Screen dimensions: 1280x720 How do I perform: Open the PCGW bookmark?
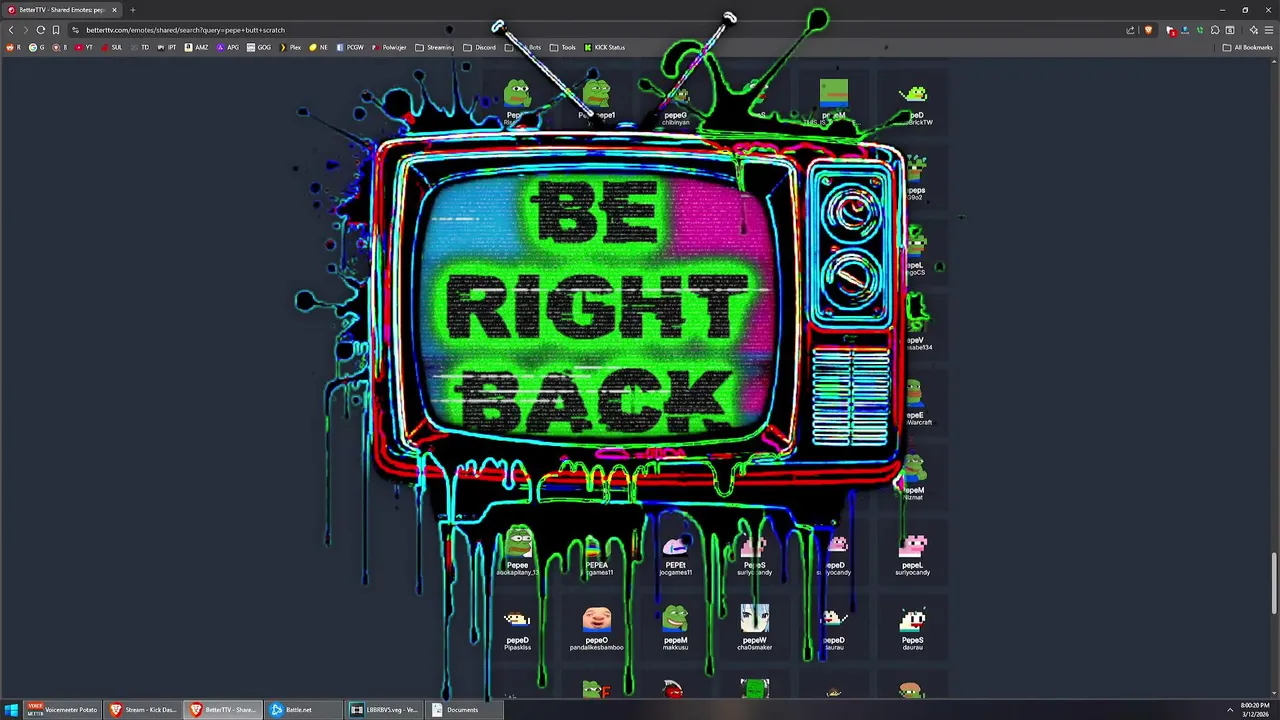(x=350, y=47)
